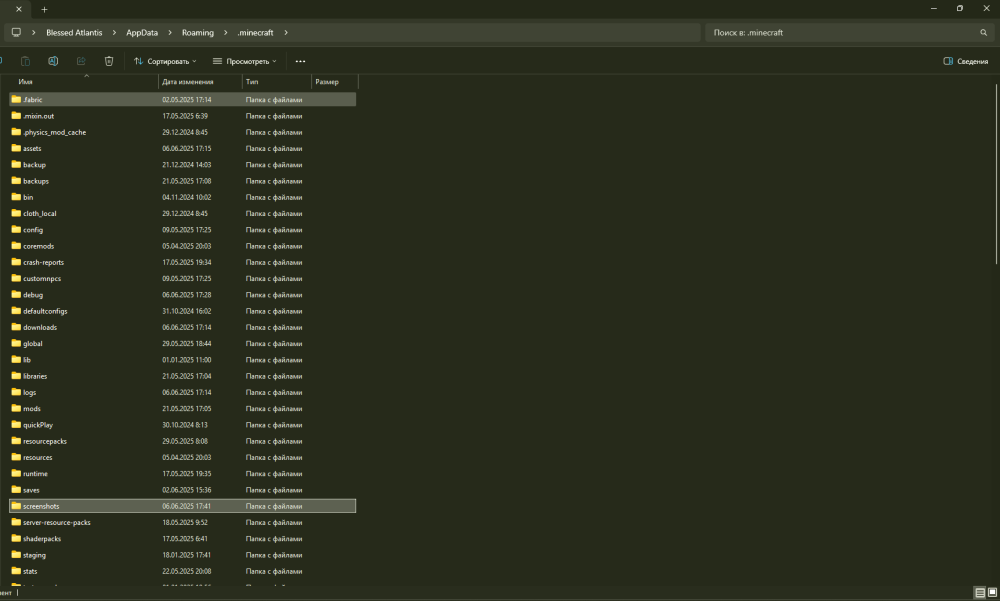Select the runtime folder
The height and width of the screenshot is (601, 1000).
pos(182,474)
